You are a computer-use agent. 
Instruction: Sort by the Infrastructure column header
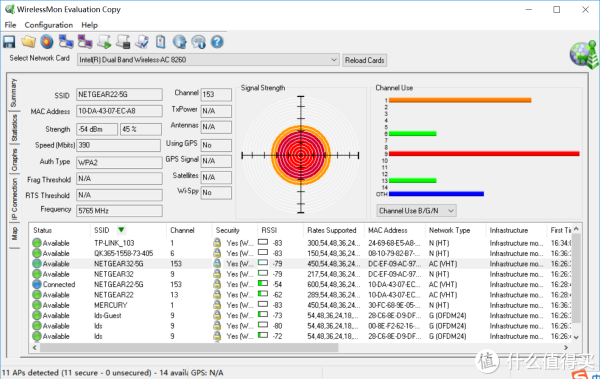(509, 230)
